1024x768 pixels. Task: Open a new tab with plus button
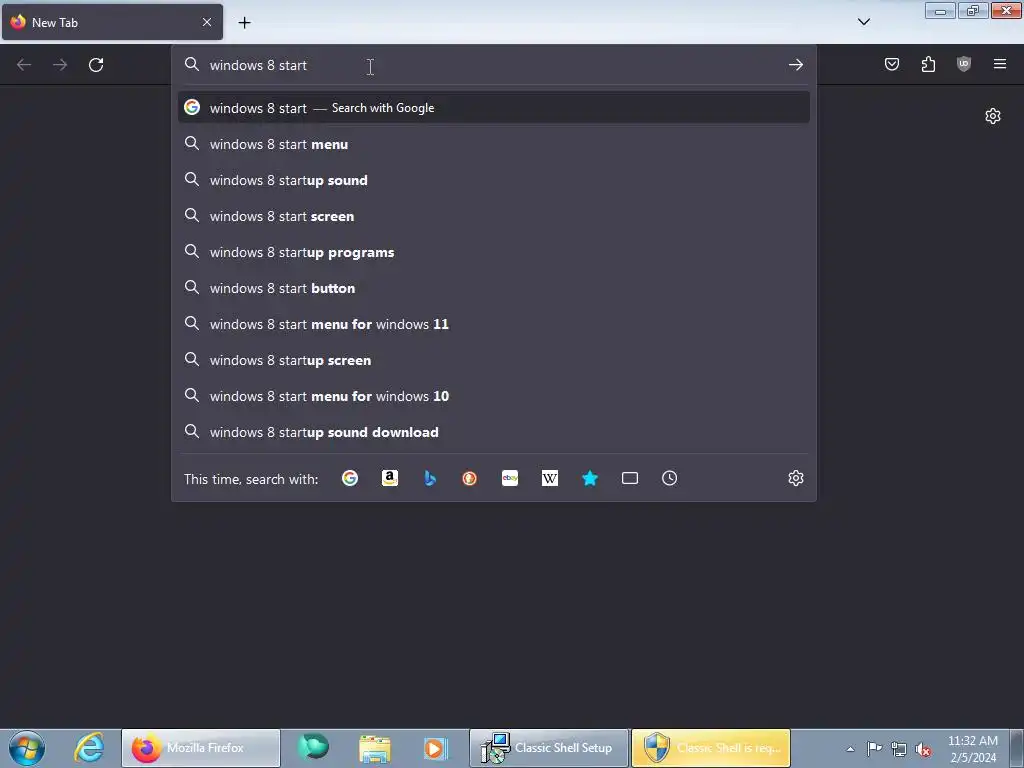[x=244, y=23]
